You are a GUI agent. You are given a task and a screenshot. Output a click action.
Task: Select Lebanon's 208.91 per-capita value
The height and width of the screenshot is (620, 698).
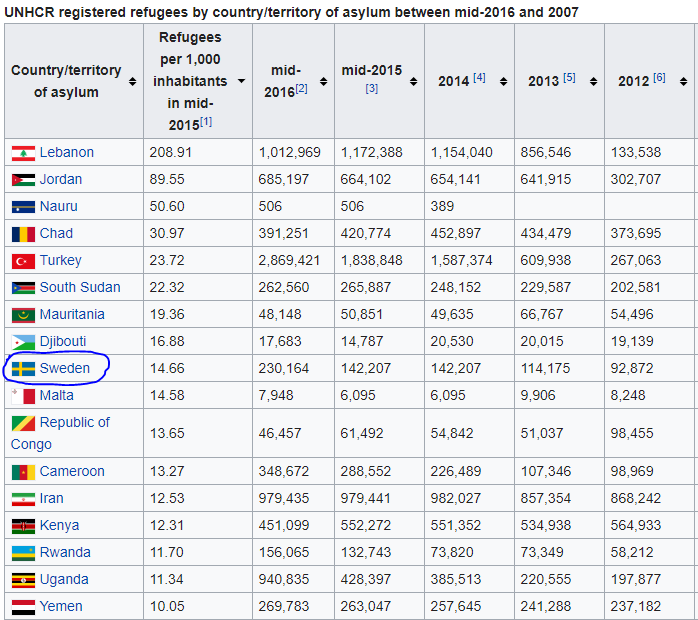point(170,152)
